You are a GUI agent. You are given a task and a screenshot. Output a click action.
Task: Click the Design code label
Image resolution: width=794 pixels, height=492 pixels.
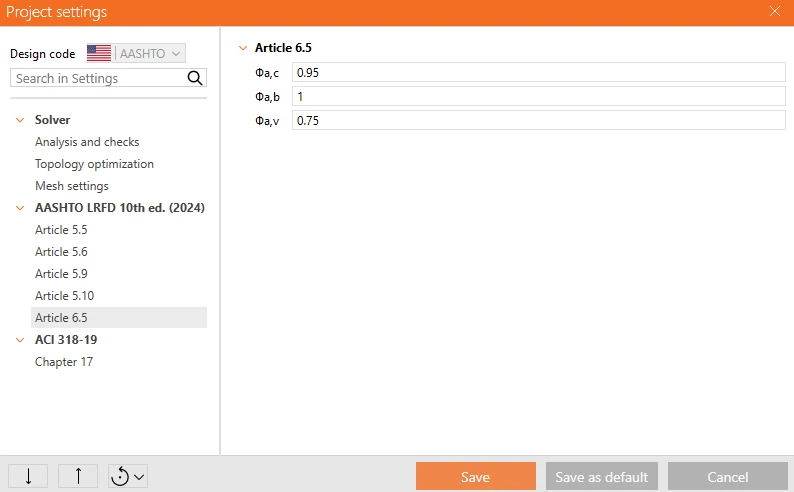pos(43,54)
